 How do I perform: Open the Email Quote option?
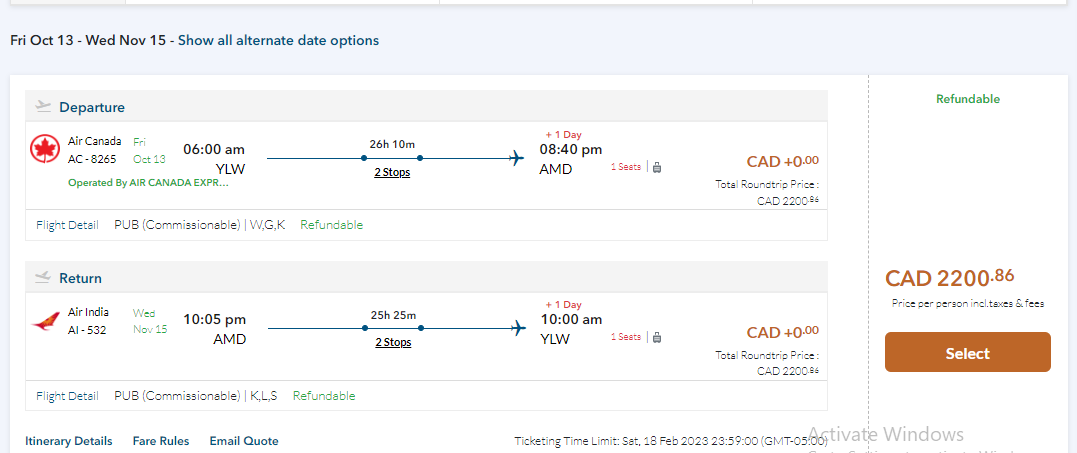tap(244, 441)
